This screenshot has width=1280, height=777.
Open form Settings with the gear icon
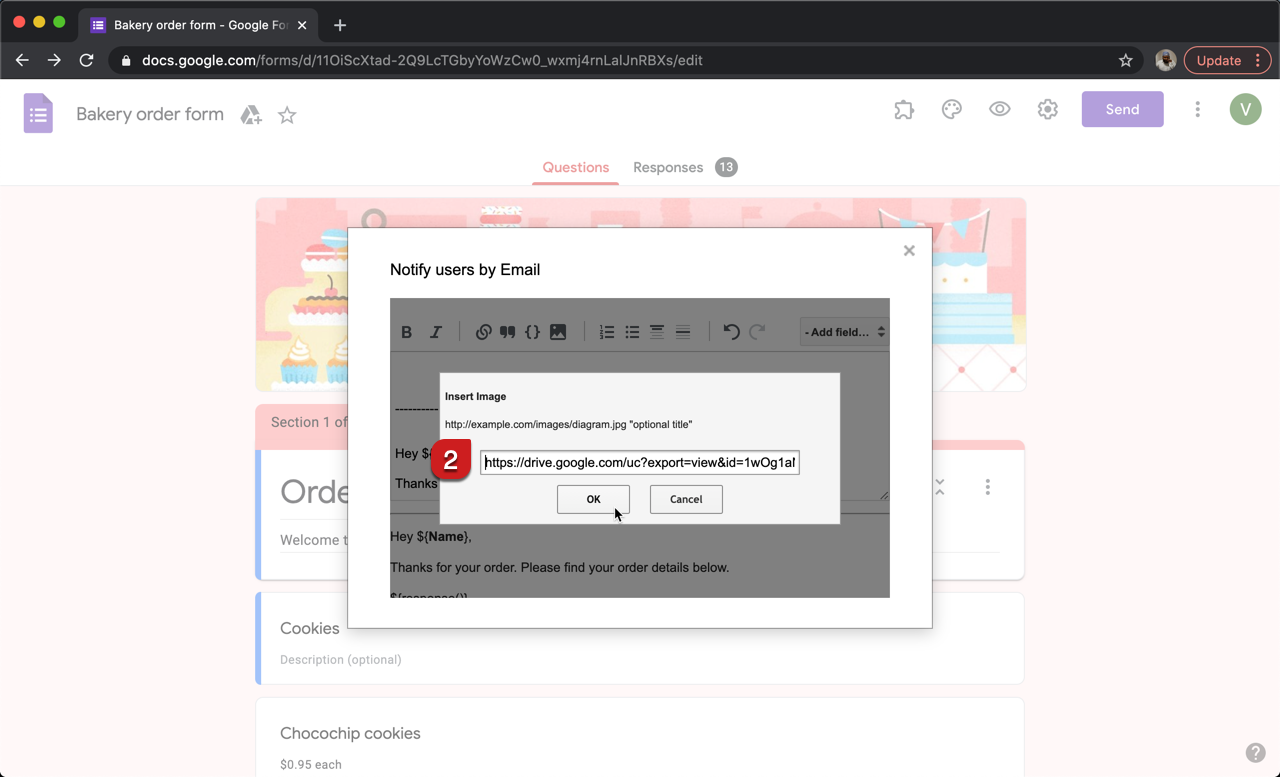click(x=1047, y=109)
